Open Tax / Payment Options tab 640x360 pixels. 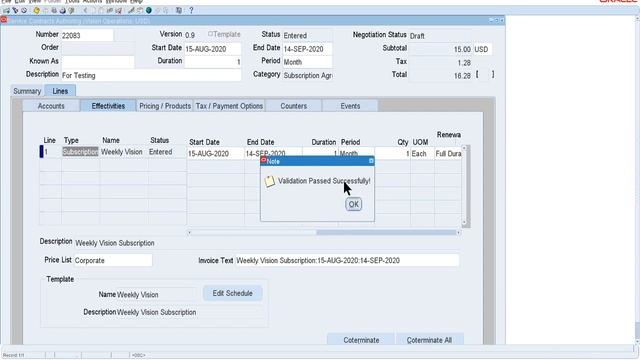coord(229,106)
